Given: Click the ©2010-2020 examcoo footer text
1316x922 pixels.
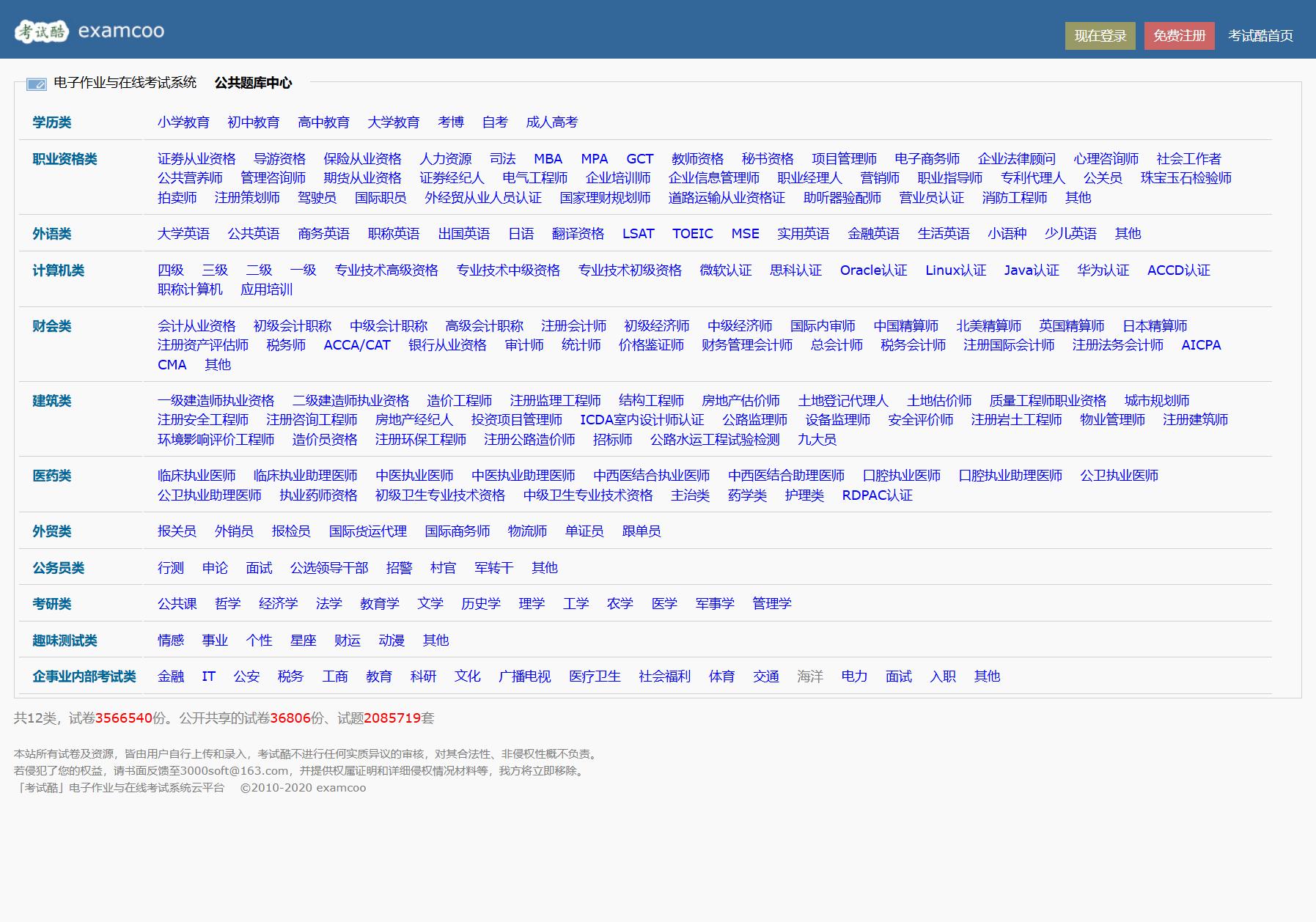Looking at the screenshot, I should pos(303,788).
